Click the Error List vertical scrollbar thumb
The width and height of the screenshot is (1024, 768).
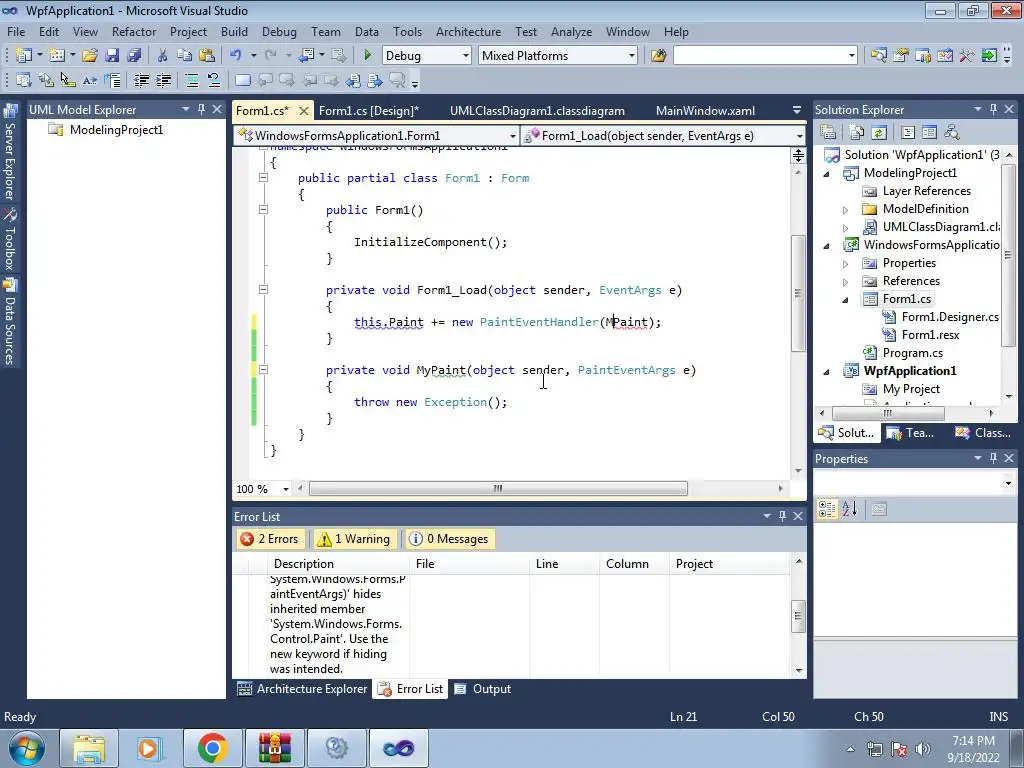click(x=798, y=616)
